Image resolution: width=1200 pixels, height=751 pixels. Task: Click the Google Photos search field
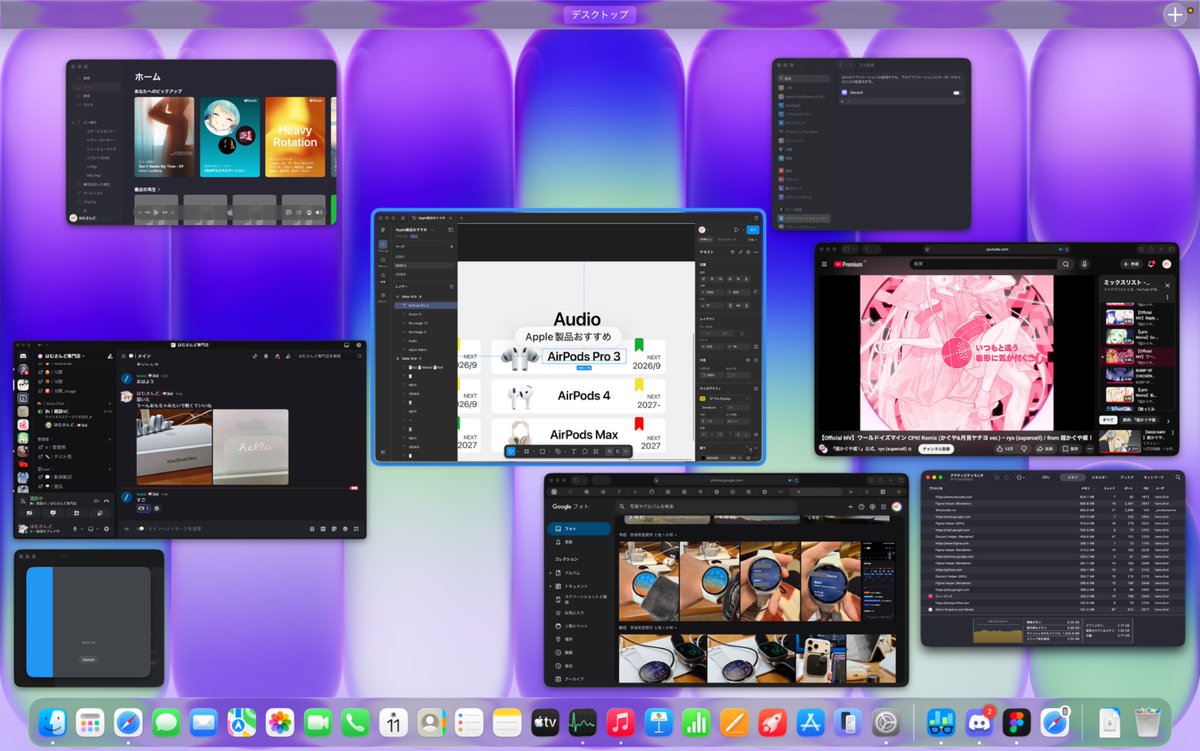pos(706,506)
